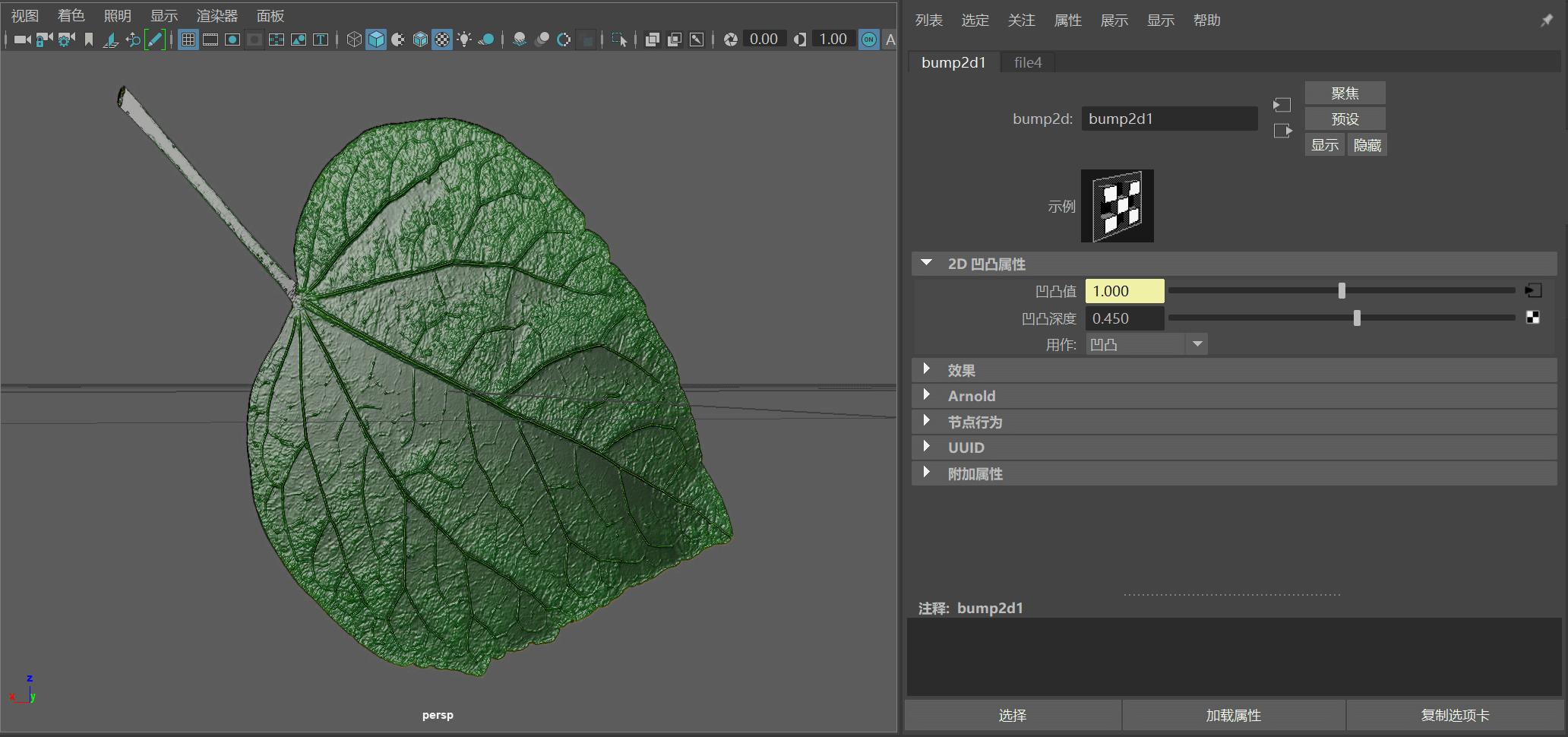Toggle the color management ON button
The width and height of the screenshot is (1568, 737).
coord(869,40)
